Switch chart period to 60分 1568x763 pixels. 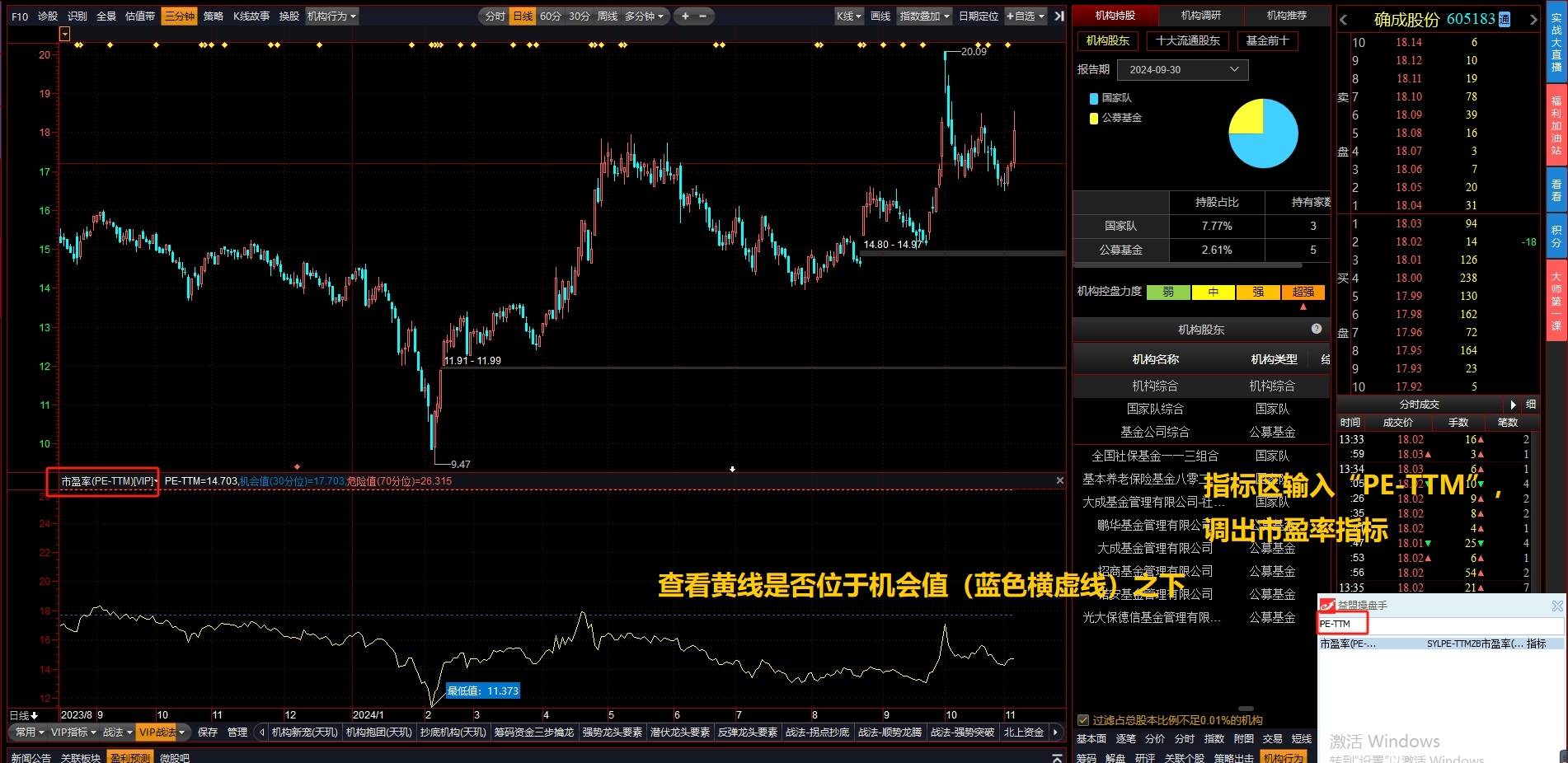tap(550, 16)
